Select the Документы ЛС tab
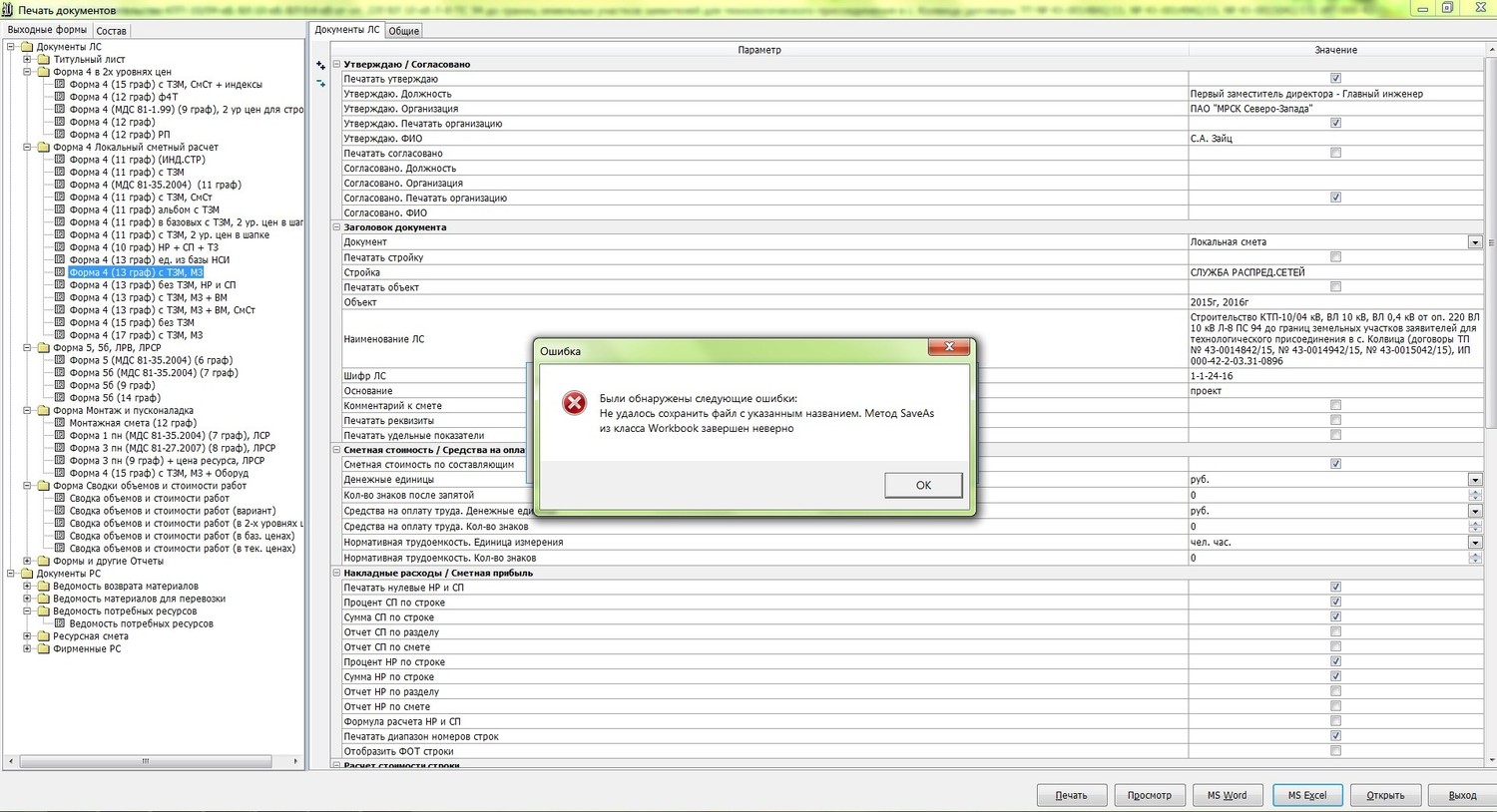The height and width of the screenshot is (812, 1497). 347,30
